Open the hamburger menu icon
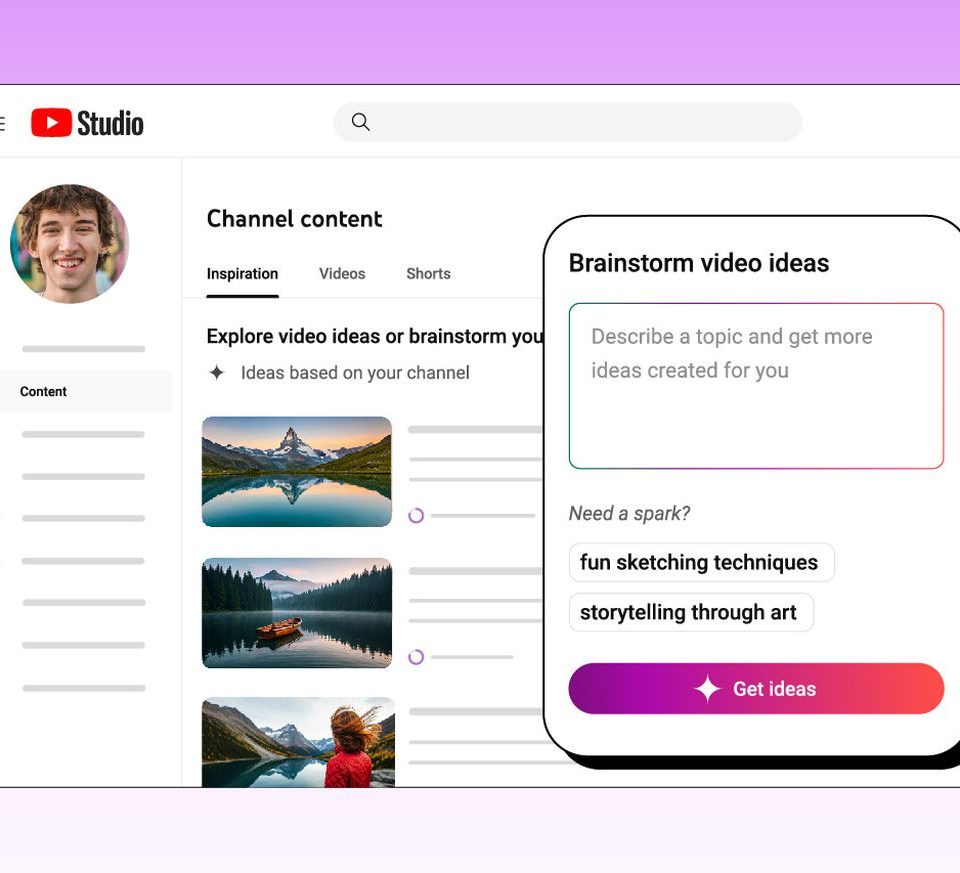This screenshot has height=873, width=960. pos(2,123)
